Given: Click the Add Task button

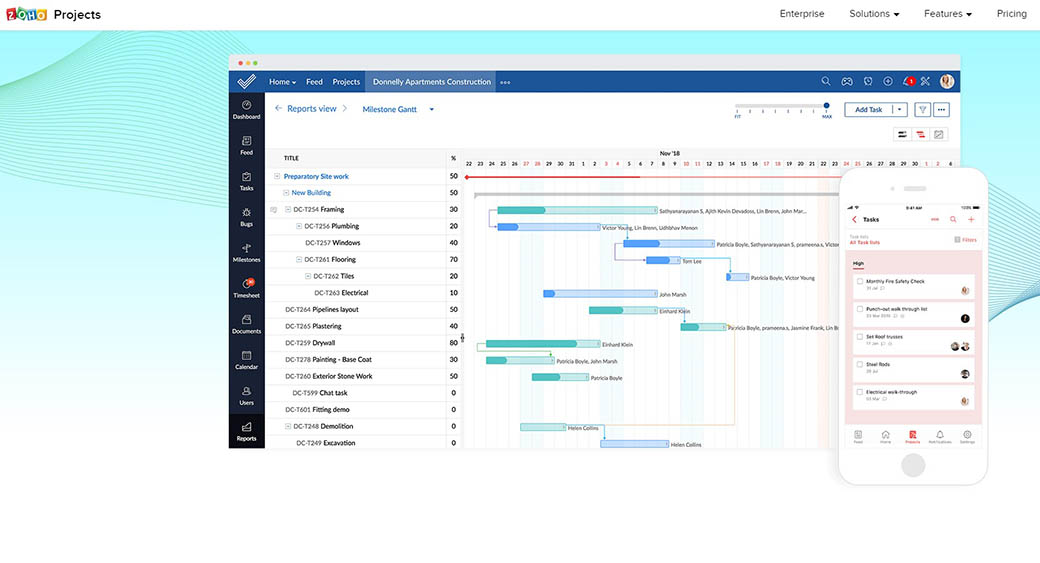Looking at the screenshot, I should tap(868, 110).
